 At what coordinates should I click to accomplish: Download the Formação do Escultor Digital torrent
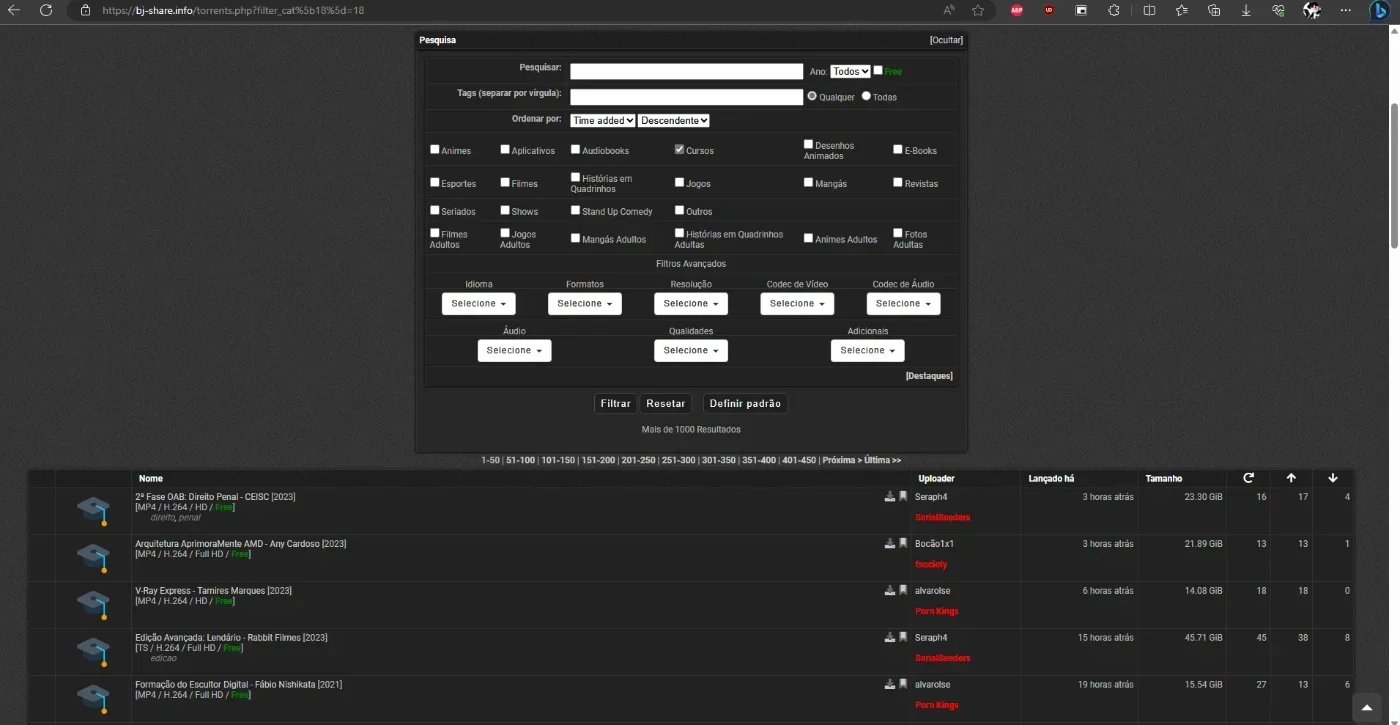890,684
